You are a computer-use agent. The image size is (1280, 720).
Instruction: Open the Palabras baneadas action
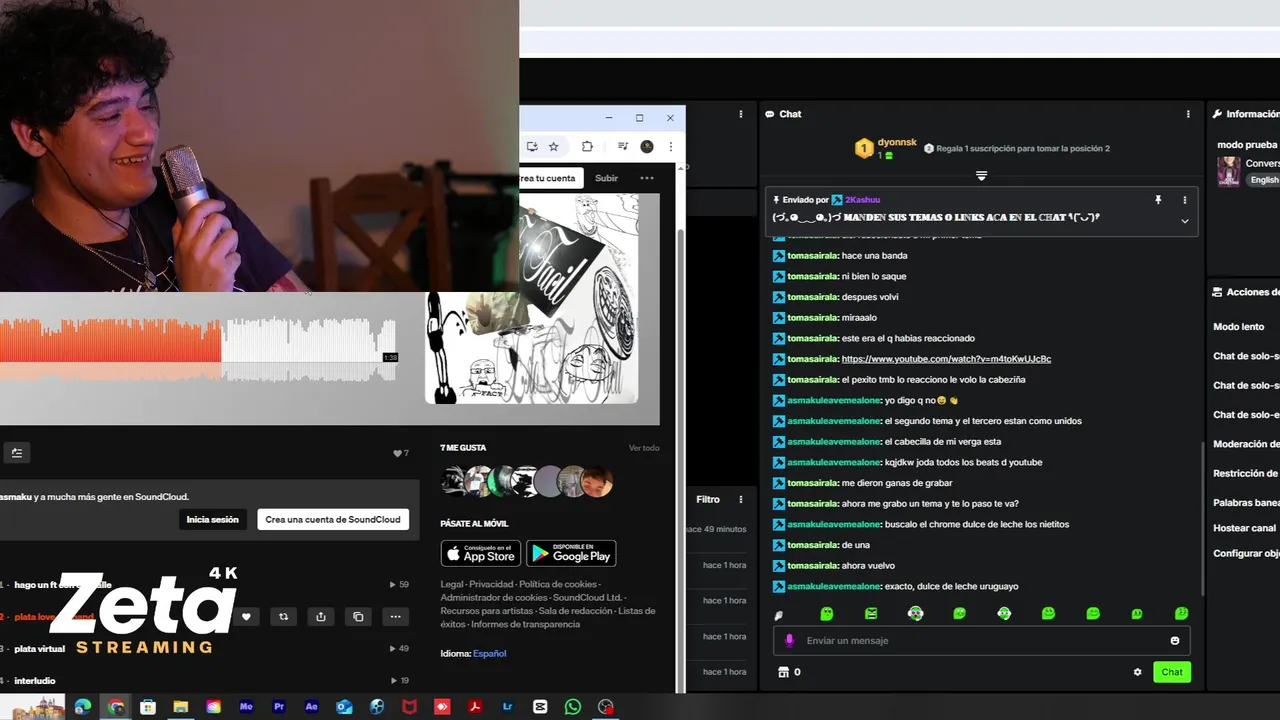point(1246,503)
